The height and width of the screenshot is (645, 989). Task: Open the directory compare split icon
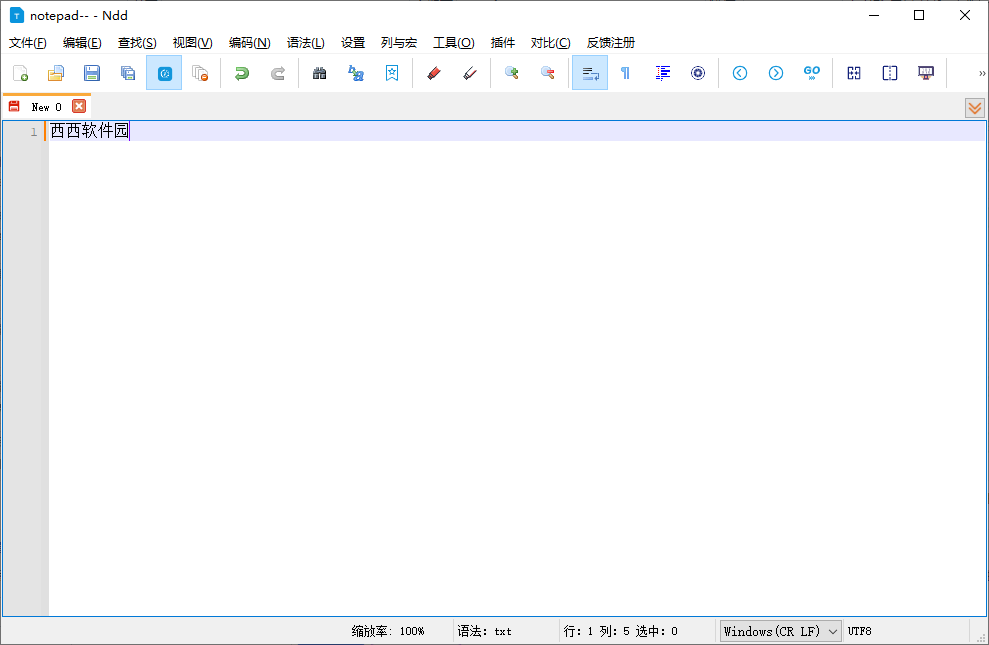[x=890, y=73]
